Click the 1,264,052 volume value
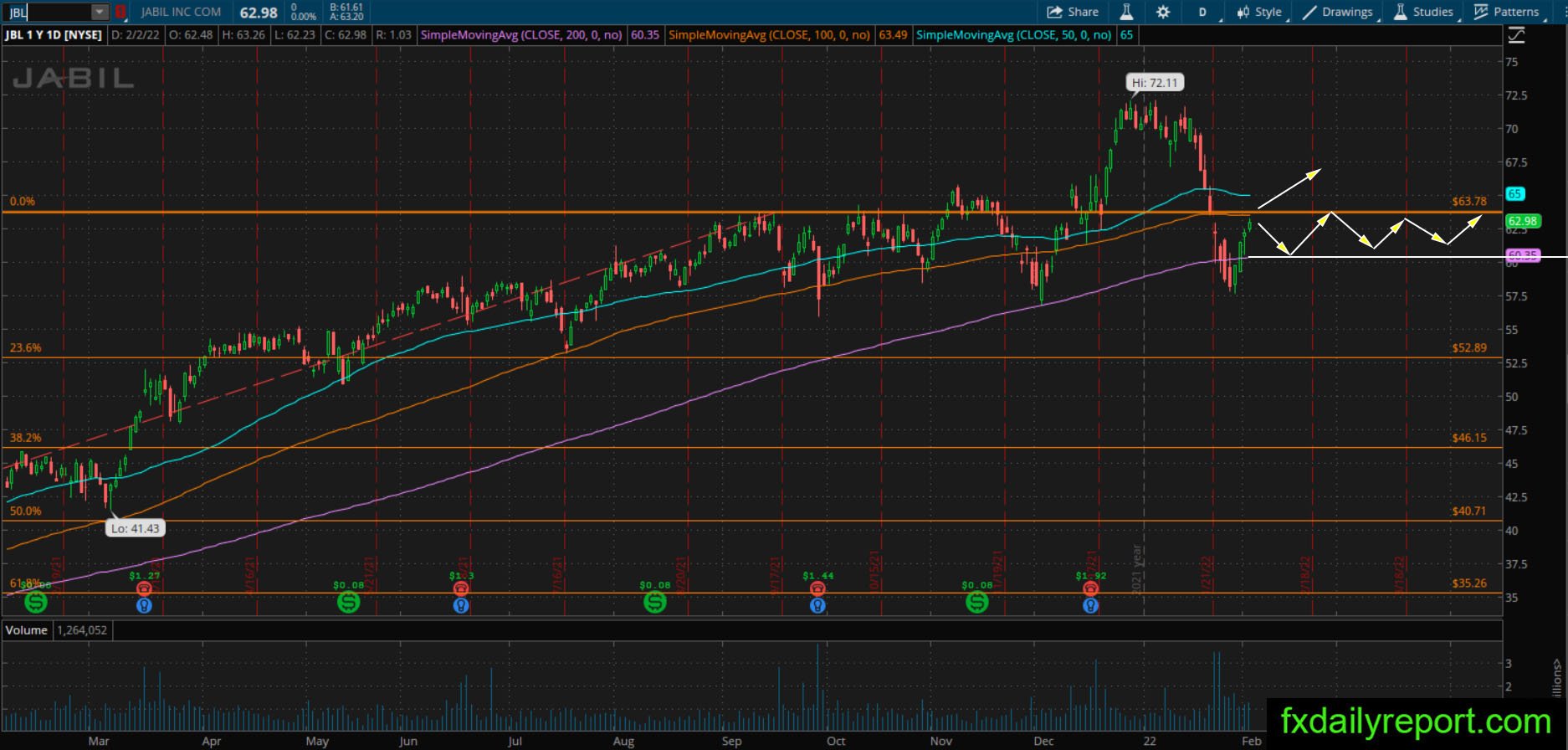 pyautogui.click(x=81, y=630)
